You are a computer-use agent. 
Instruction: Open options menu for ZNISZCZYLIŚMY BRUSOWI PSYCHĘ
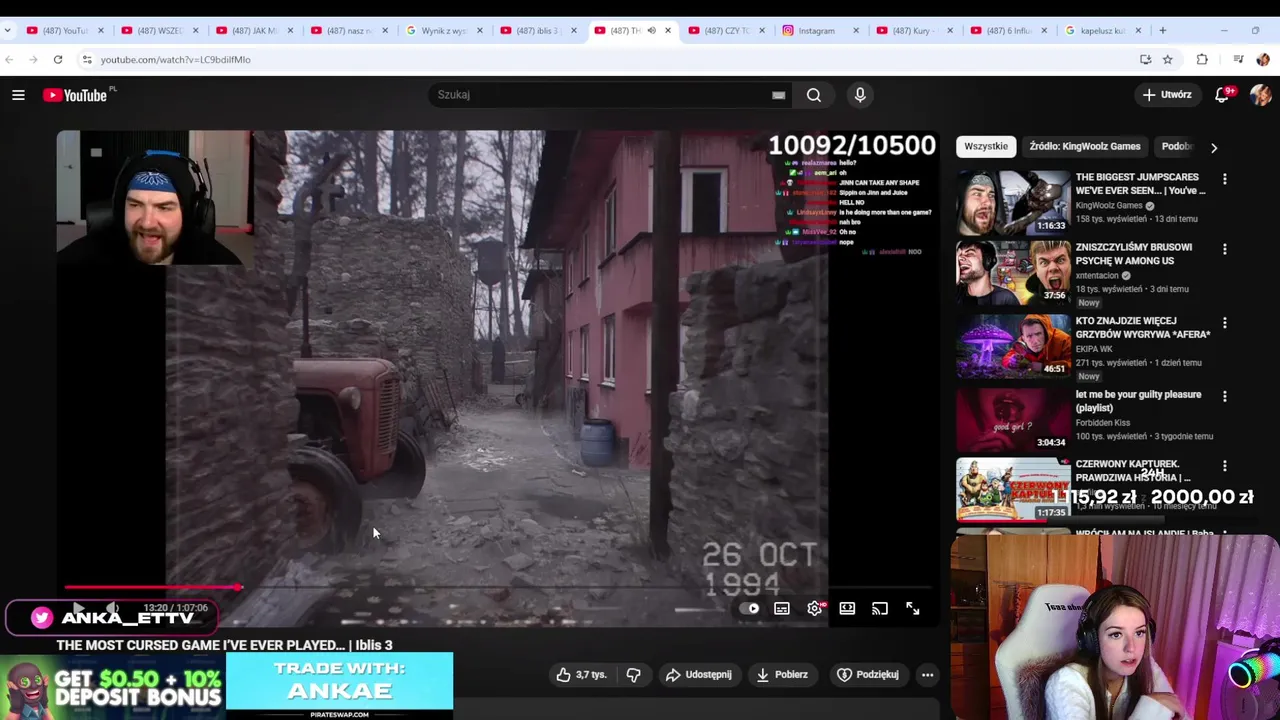(1225, 249)
